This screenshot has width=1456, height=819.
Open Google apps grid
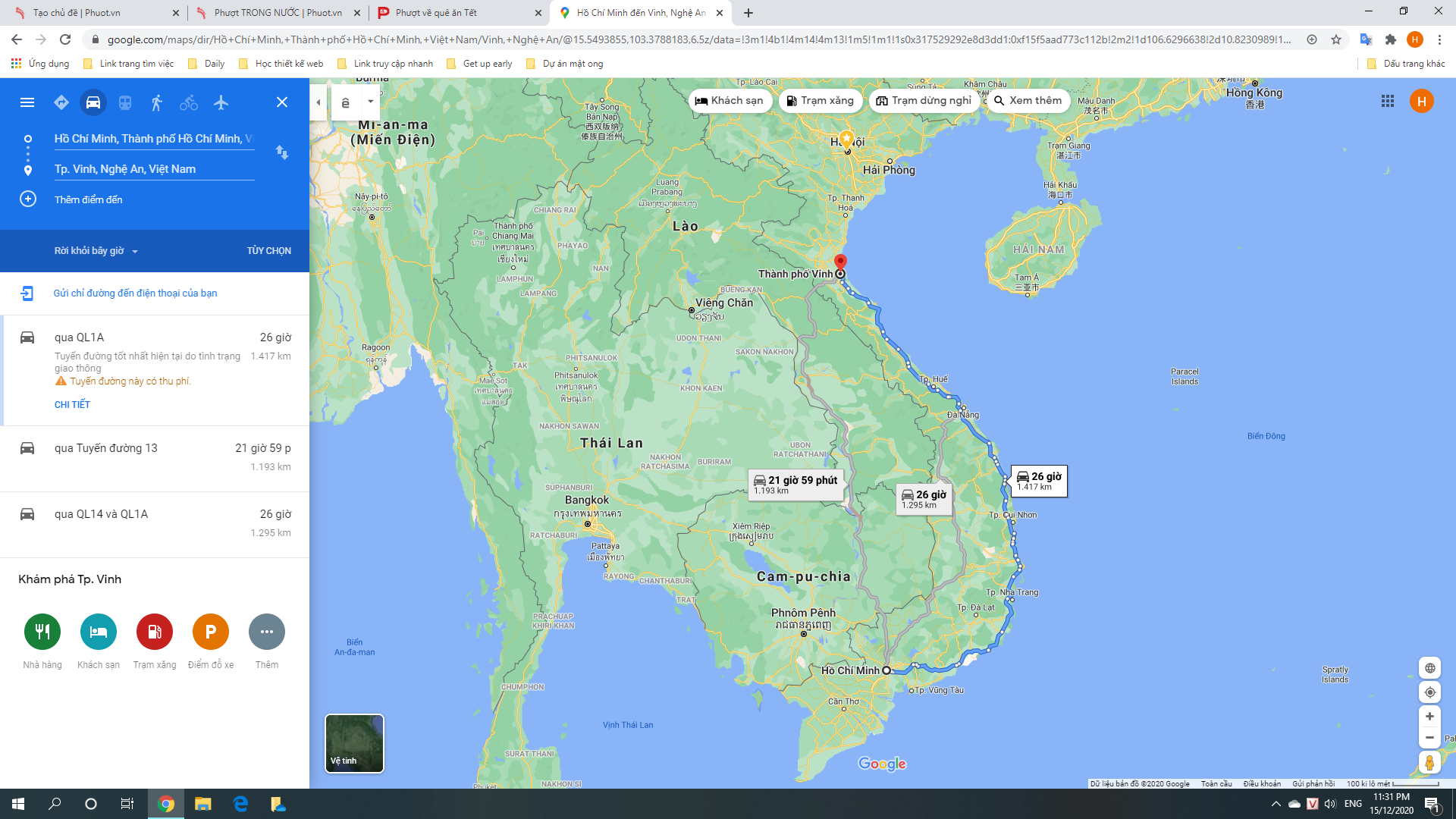pyautogui.click(x=1388, y=101)
